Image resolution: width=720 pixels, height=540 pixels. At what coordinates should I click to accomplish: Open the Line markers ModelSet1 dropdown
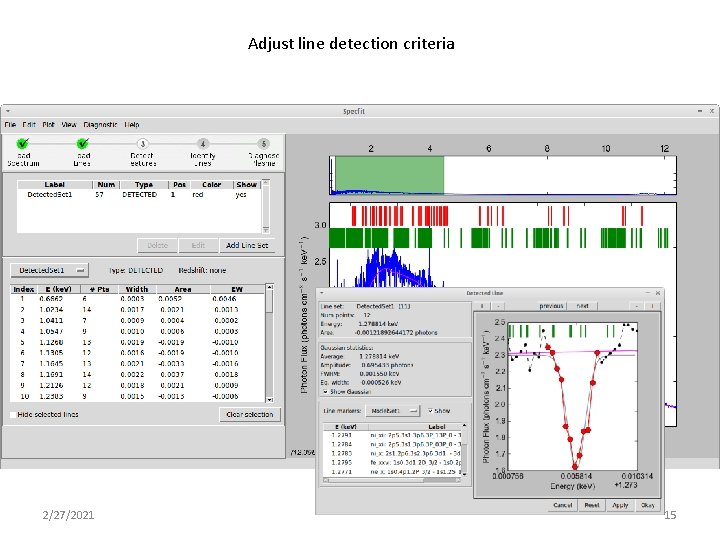click(393, 411)
